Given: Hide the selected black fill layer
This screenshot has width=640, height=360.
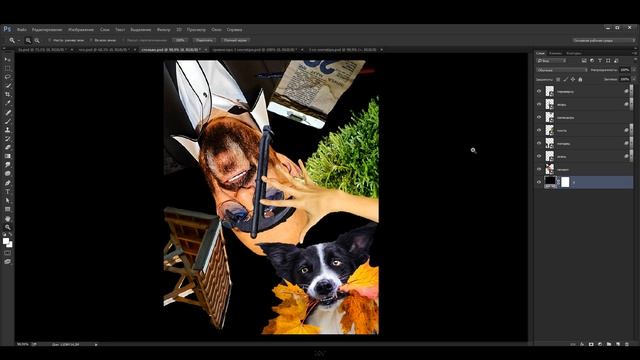Looking at the screenshot, I should coord(539,182).
